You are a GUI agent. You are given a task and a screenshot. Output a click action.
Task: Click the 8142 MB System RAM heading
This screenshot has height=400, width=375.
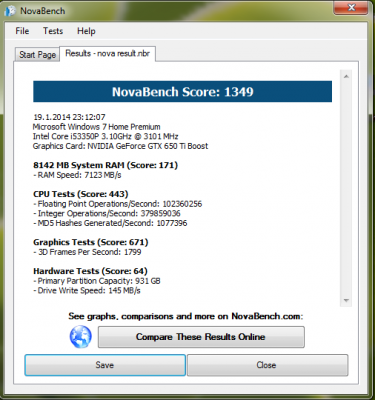(x=105, y=165)
